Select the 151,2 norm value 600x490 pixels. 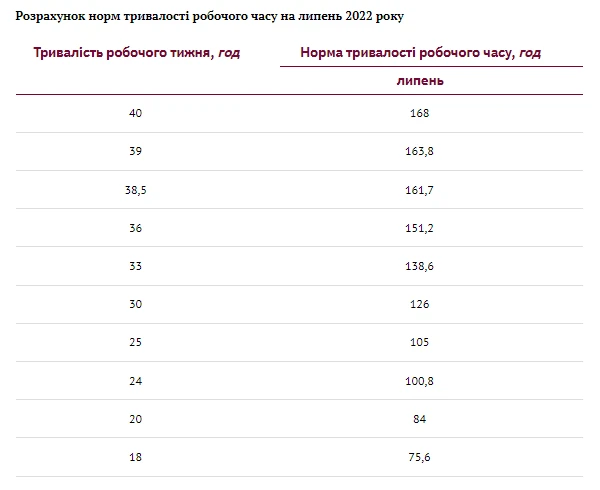420,228
